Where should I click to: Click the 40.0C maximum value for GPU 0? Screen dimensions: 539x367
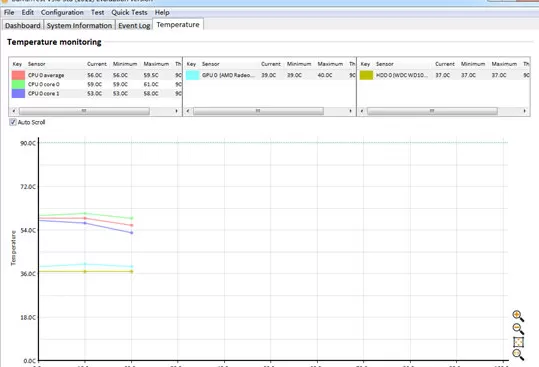[325, 75]
